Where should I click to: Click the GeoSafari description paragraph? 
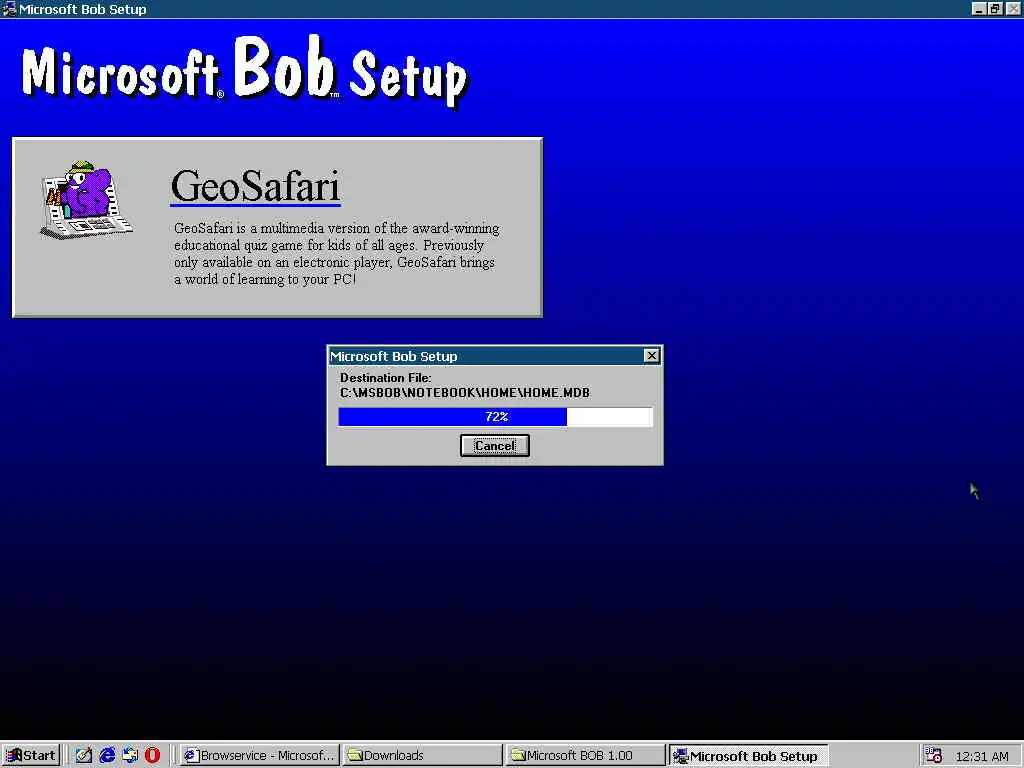coord(336,253)
